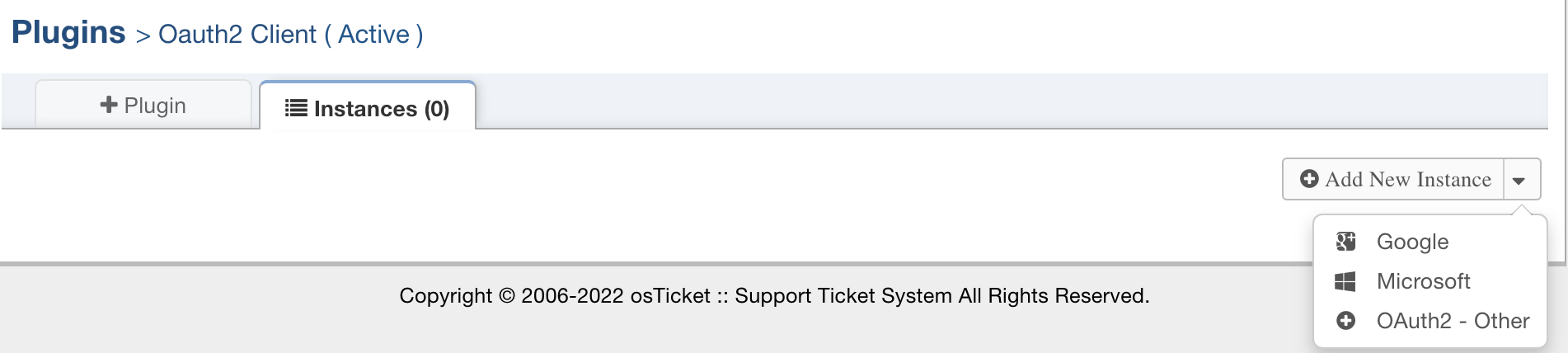Click the breadcrumb separator arrow after Plugins
Viewport: 1568px width, 353px height.
[x=143, y=35]
